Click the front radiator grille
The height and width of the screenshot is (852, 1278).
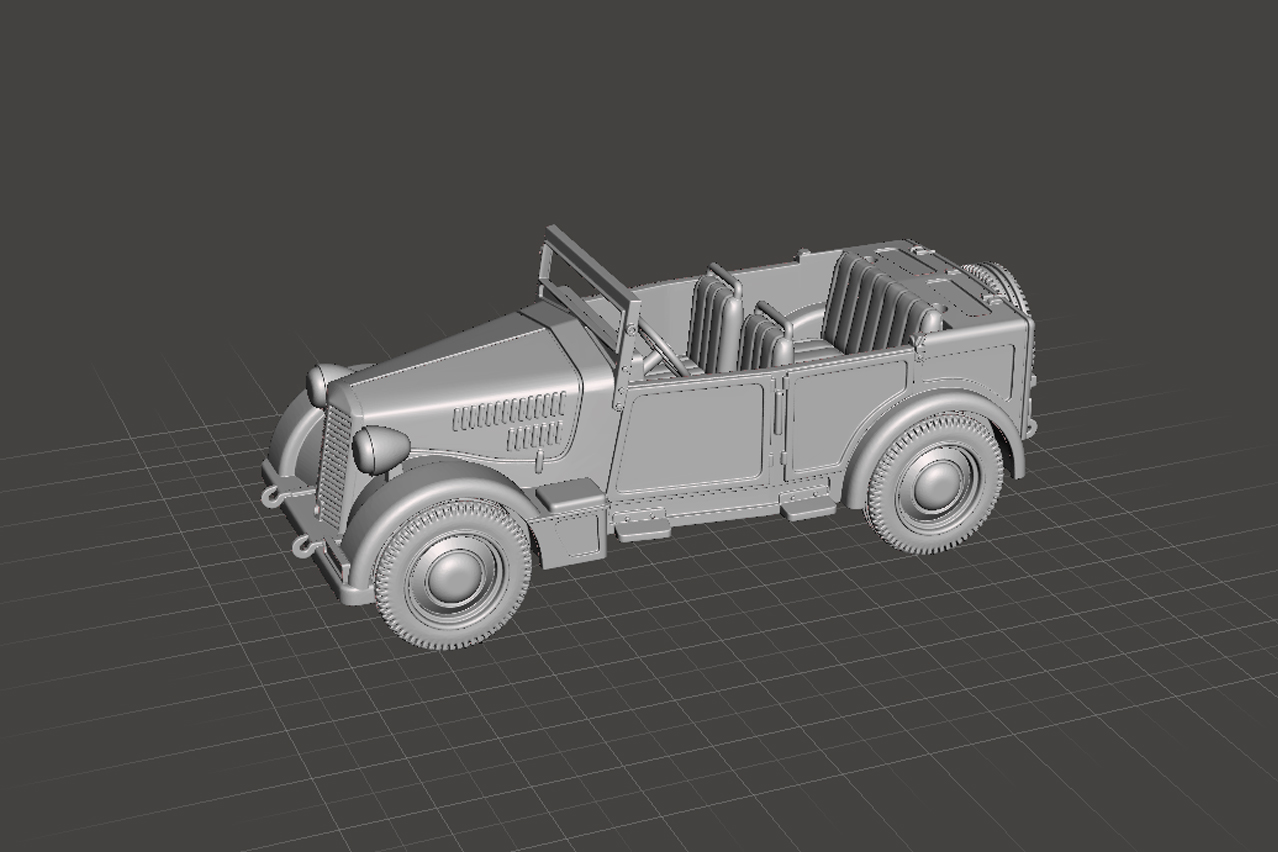tap(333, 468)
